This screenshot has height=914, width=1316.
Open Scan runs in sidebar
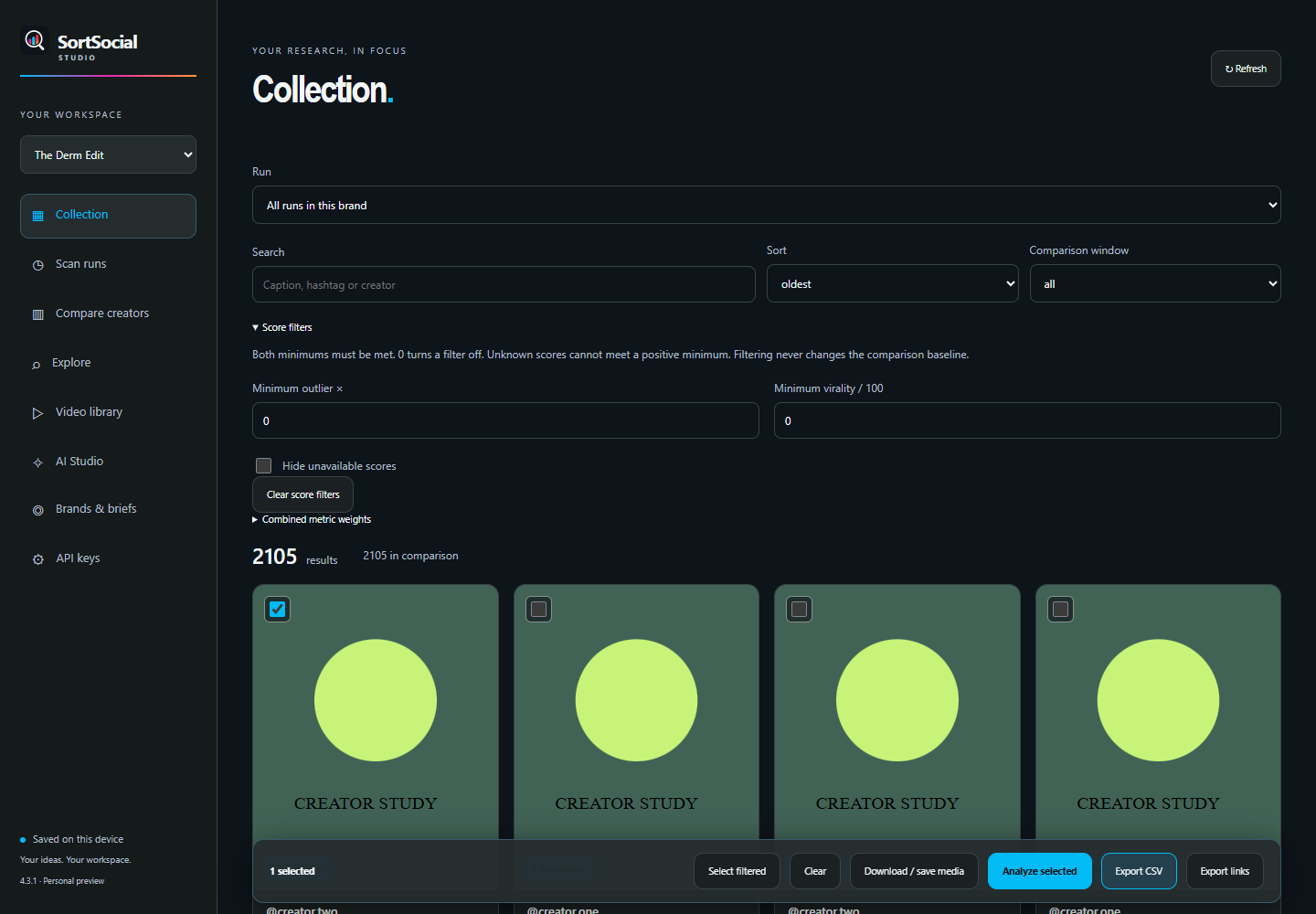pyautogui.click(x=108, y=264)
